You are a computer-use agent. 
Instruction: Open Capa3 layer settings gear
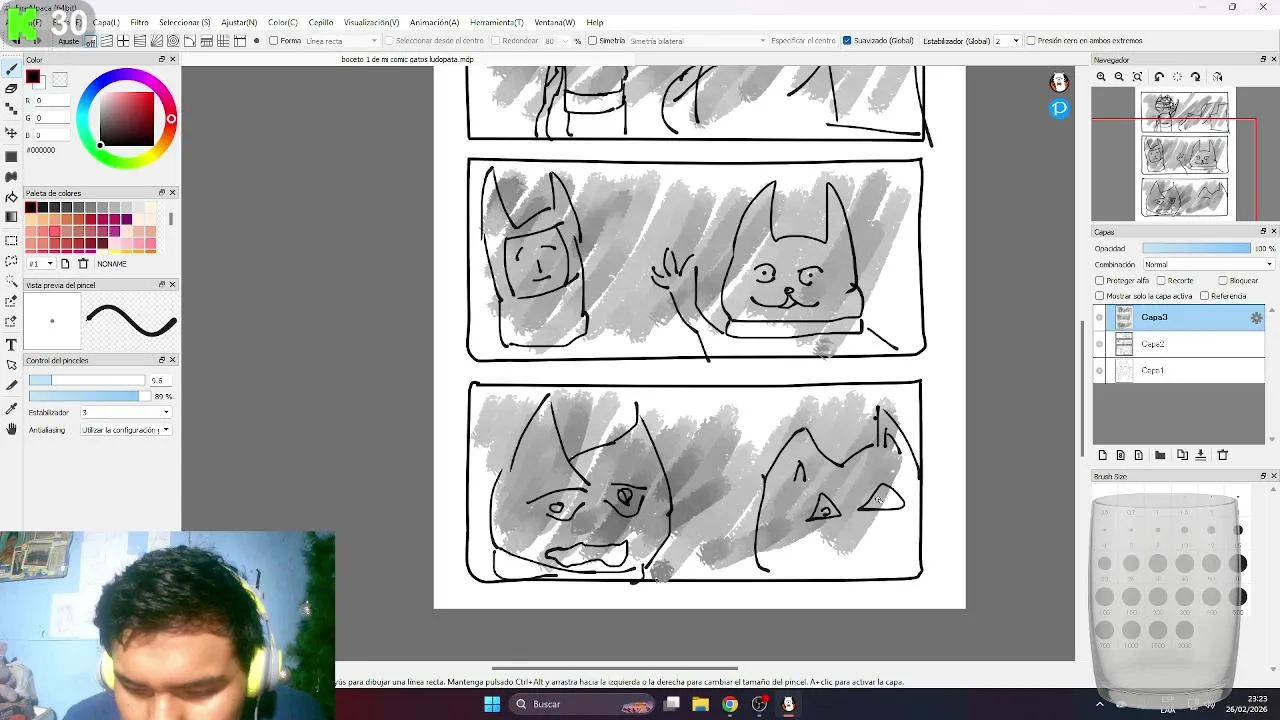click(x=1256, y=318)
